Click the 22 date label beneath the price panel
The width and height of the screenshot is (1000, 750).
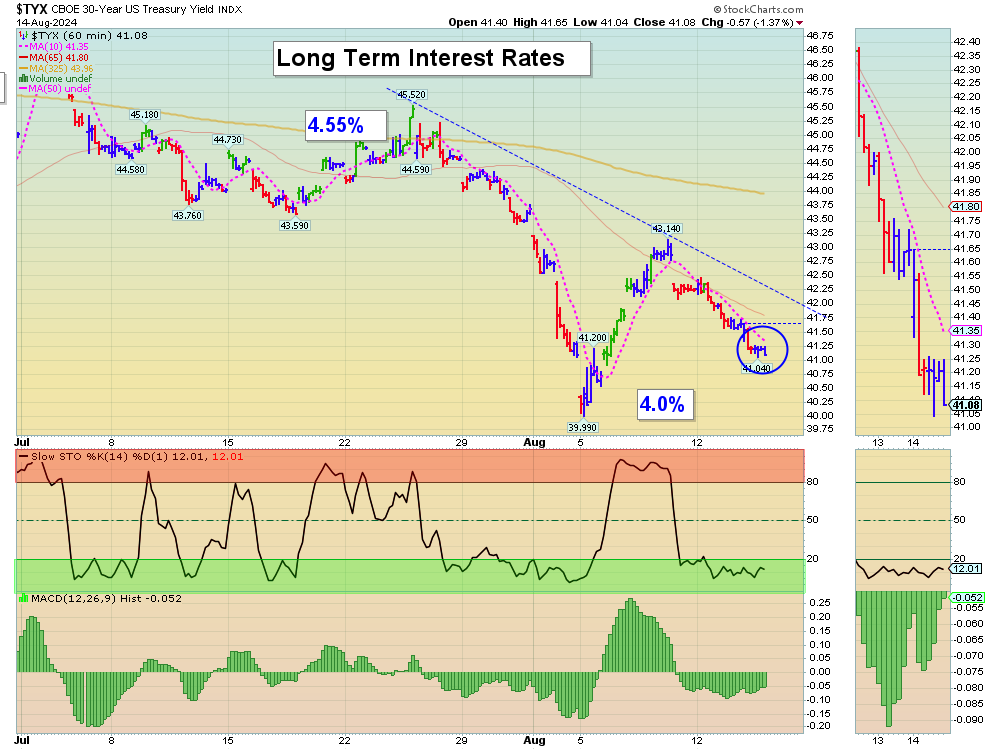[344, 443]
